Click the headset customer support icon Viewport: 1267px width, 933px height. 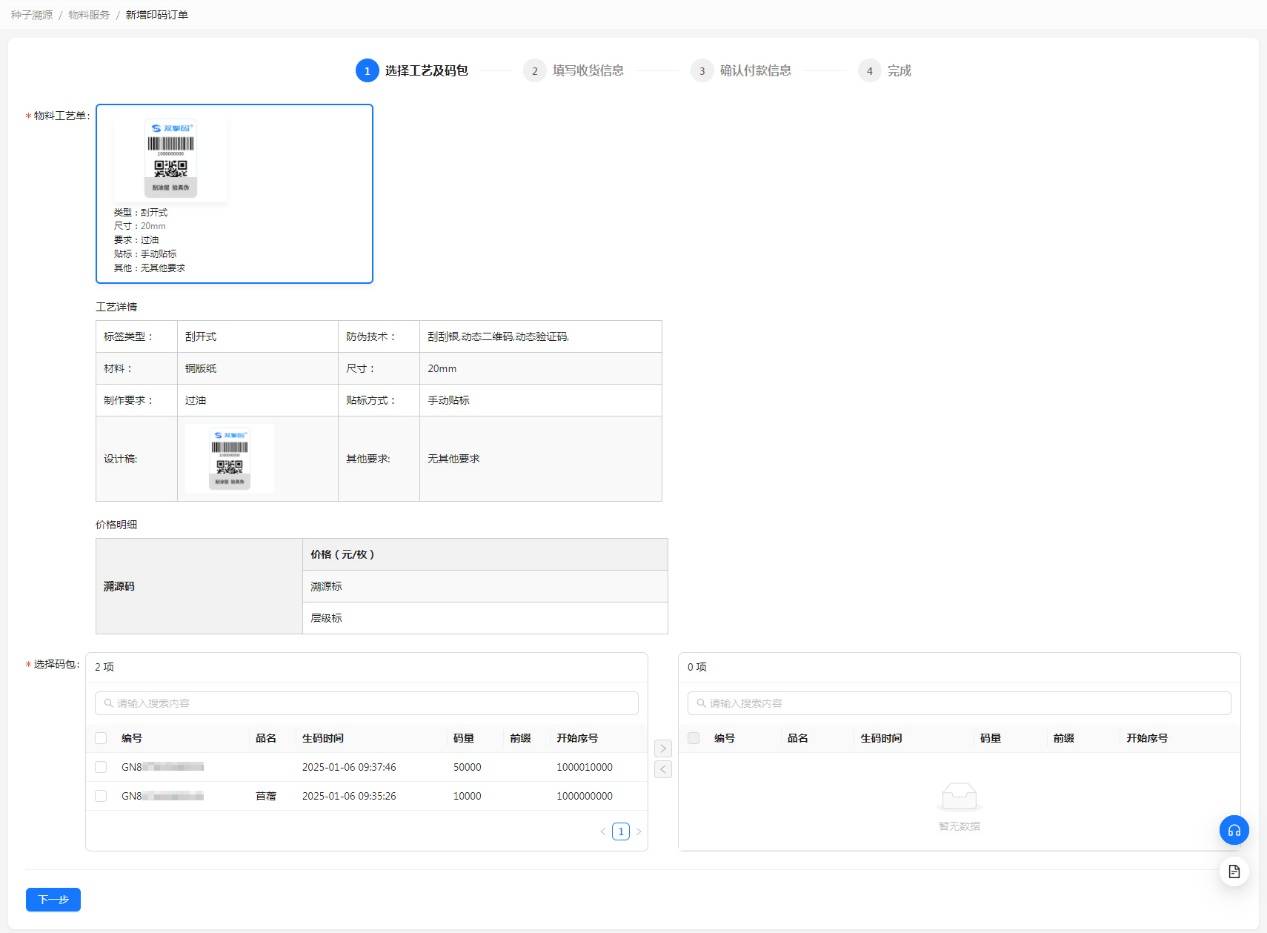(1234, 830)
